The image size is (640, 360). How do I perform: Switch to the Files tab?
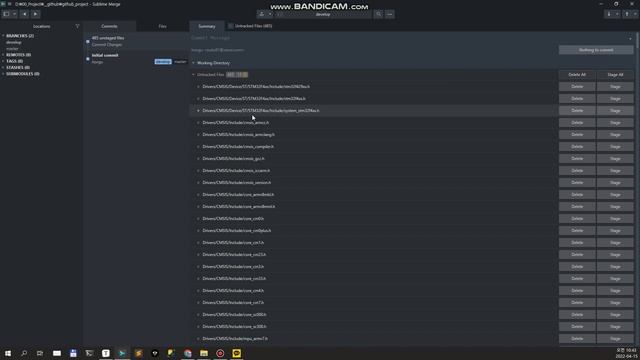[x=162, y=26]
